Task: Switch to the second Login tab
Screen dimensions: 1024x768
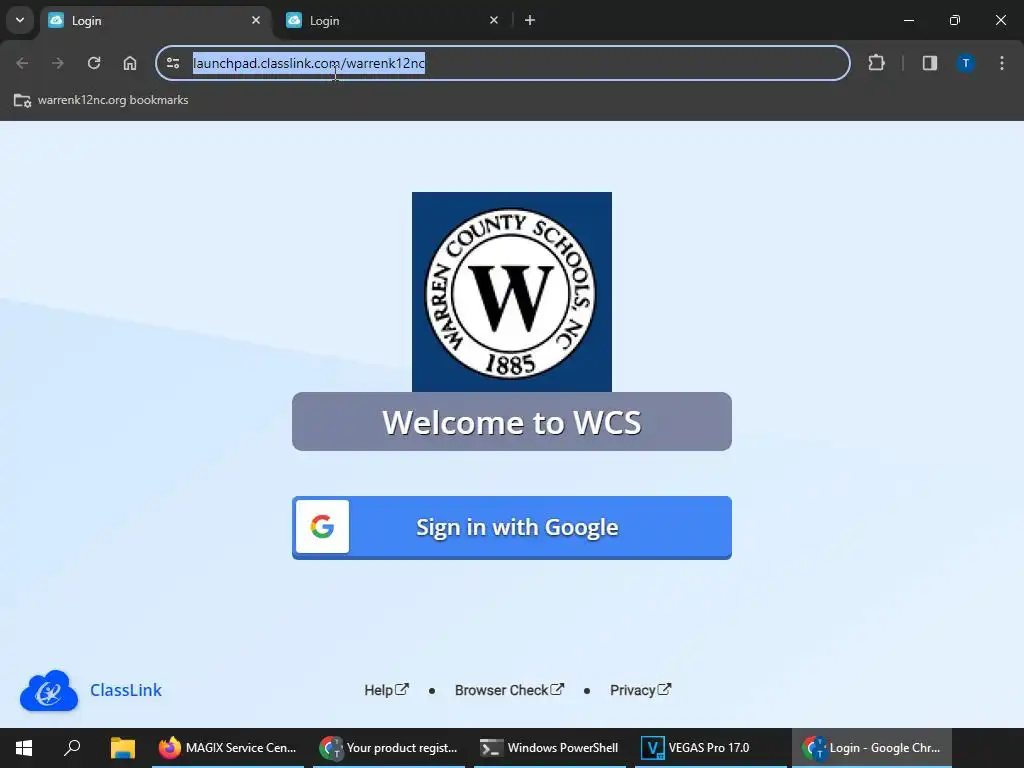Action: coord(394,21)
